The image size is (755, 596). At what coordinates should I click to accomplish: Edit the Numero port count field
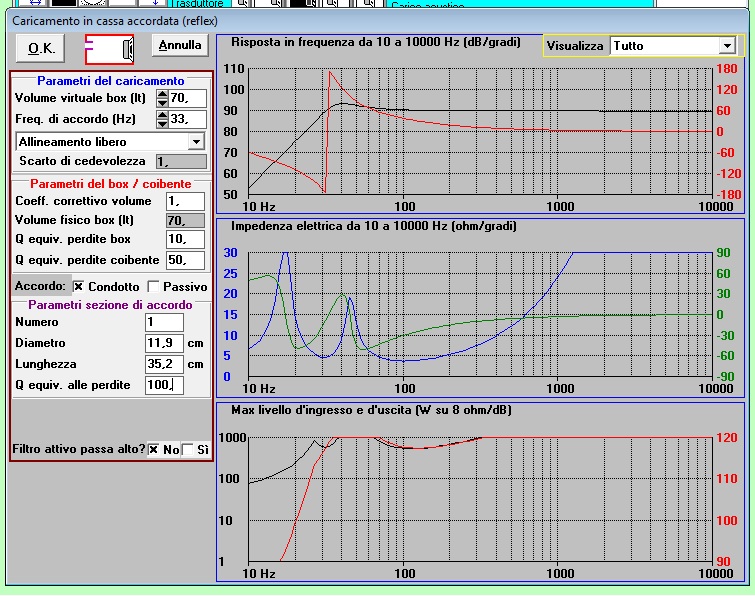click(x=164, y=322)
